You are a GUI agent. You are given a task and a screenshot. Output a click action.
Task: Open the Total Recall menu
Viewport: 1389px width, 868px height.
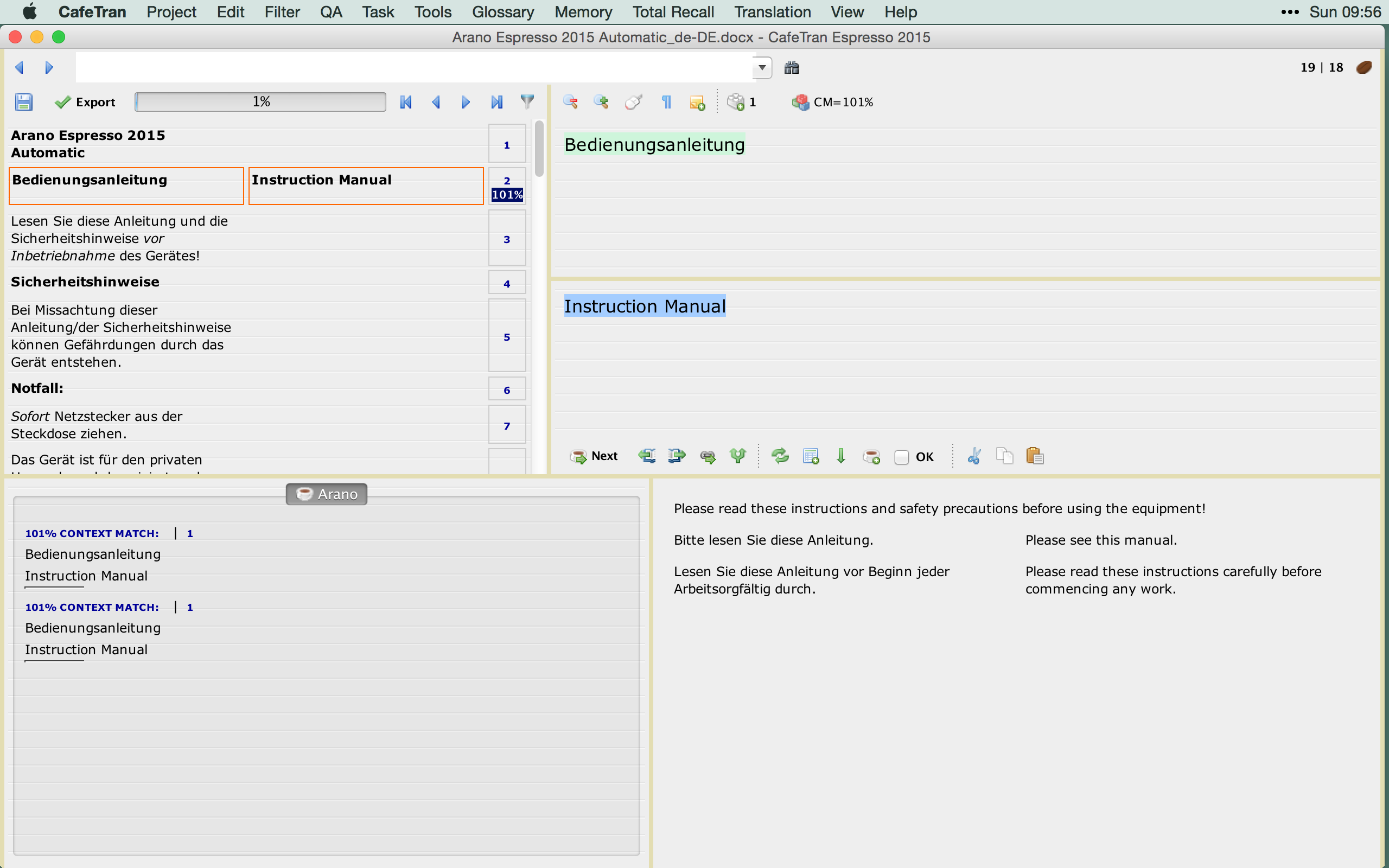pos(673,11)
